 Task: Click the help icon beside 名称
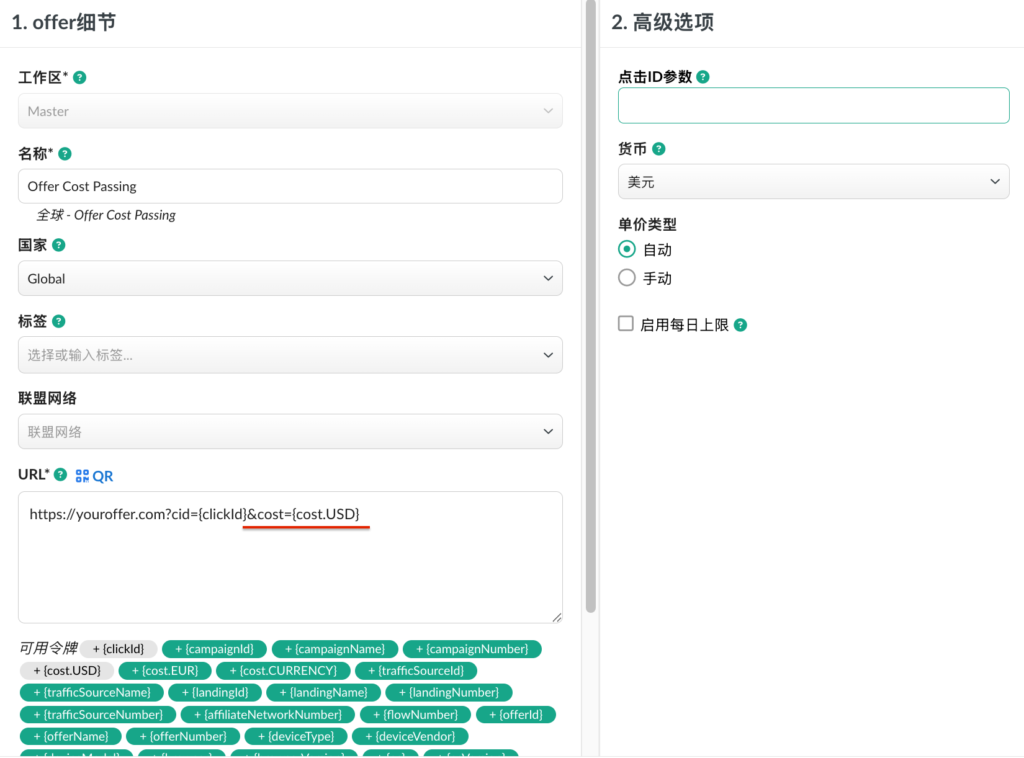[65, 154]
